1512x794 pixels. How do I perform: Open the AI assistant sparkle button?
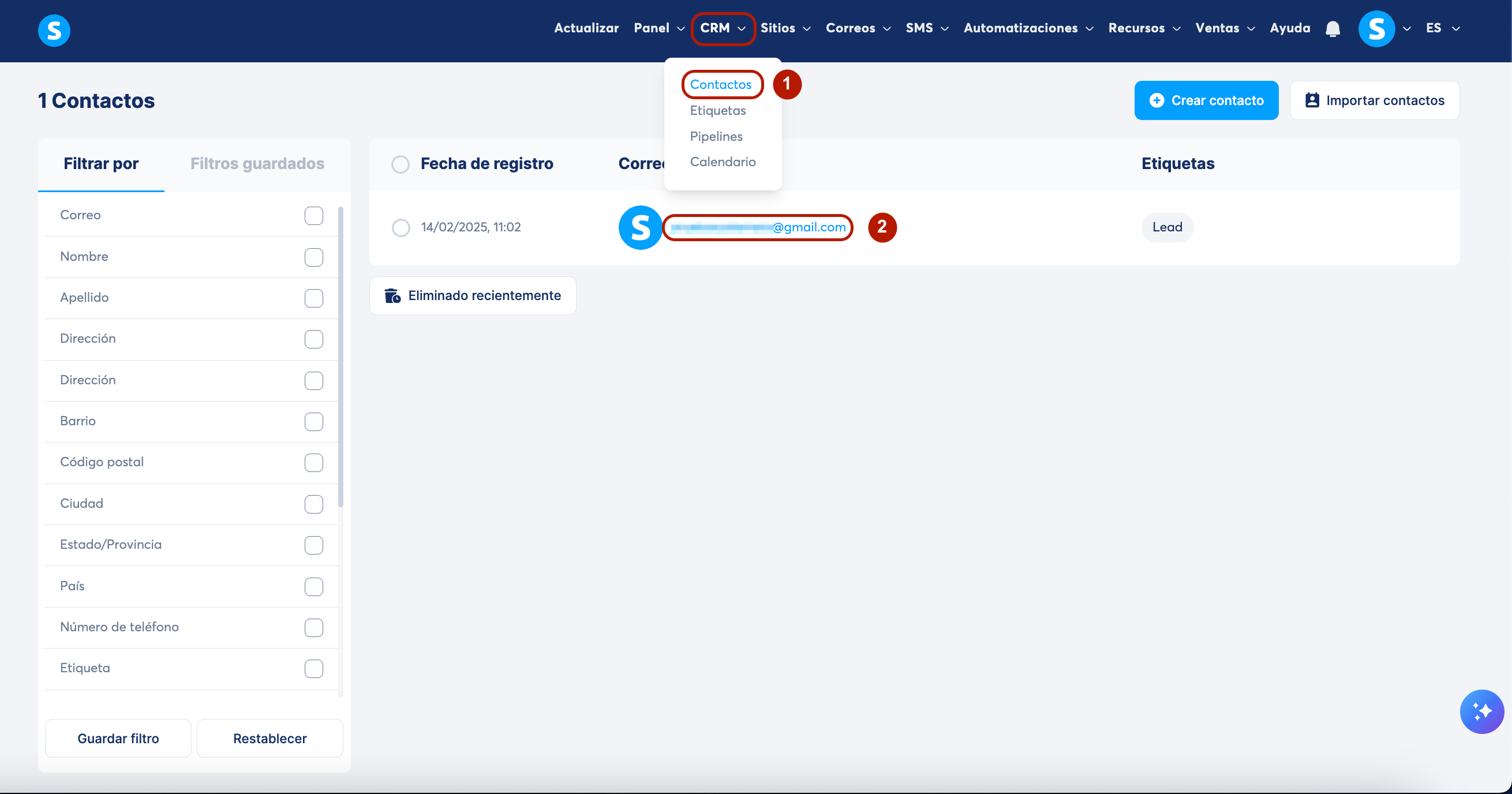[x=1481, y=711]
